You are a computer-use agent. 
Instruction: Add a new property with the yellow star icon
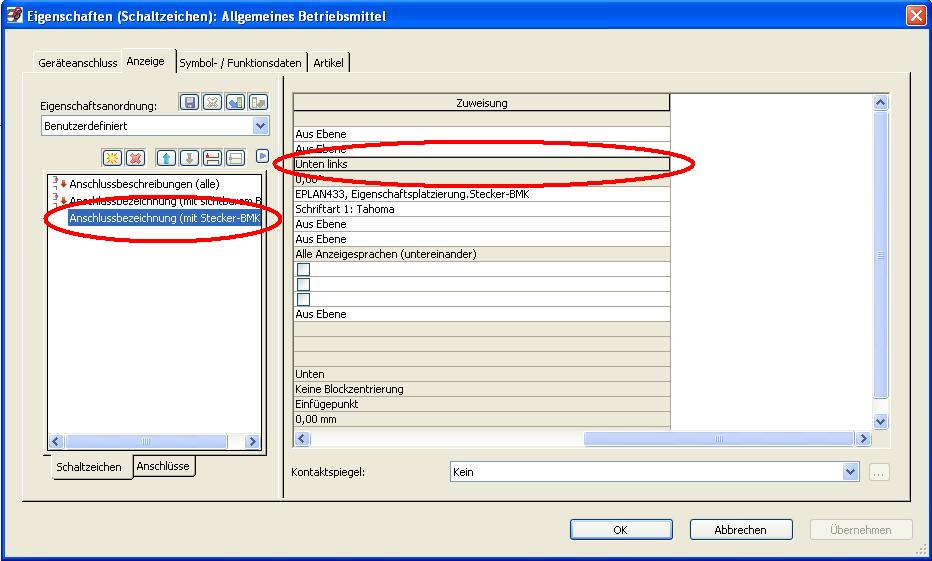click(112, 158)
